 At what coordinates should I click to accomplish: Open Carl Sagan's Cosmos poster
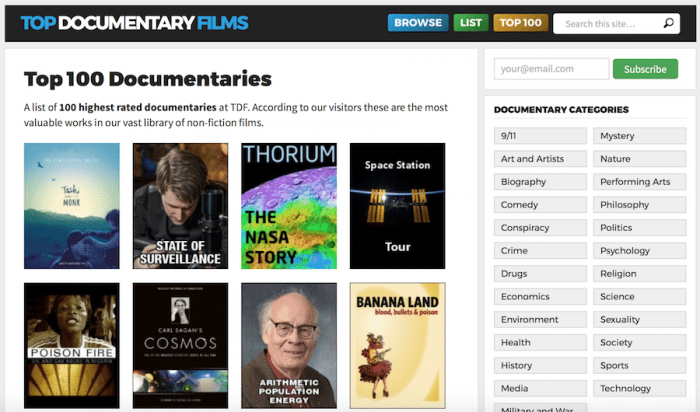click(x=180, y=345)
